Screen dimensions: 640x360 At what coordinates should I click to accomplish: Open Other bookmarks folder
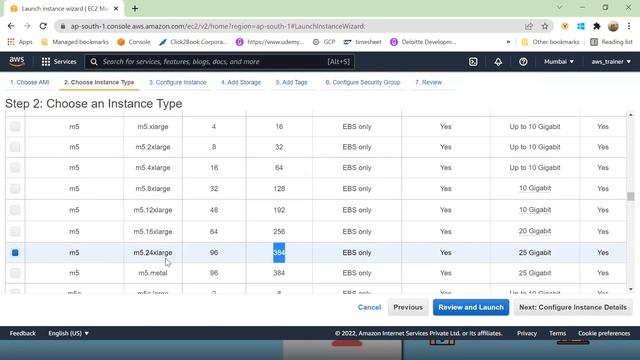[x=550, y=42]
